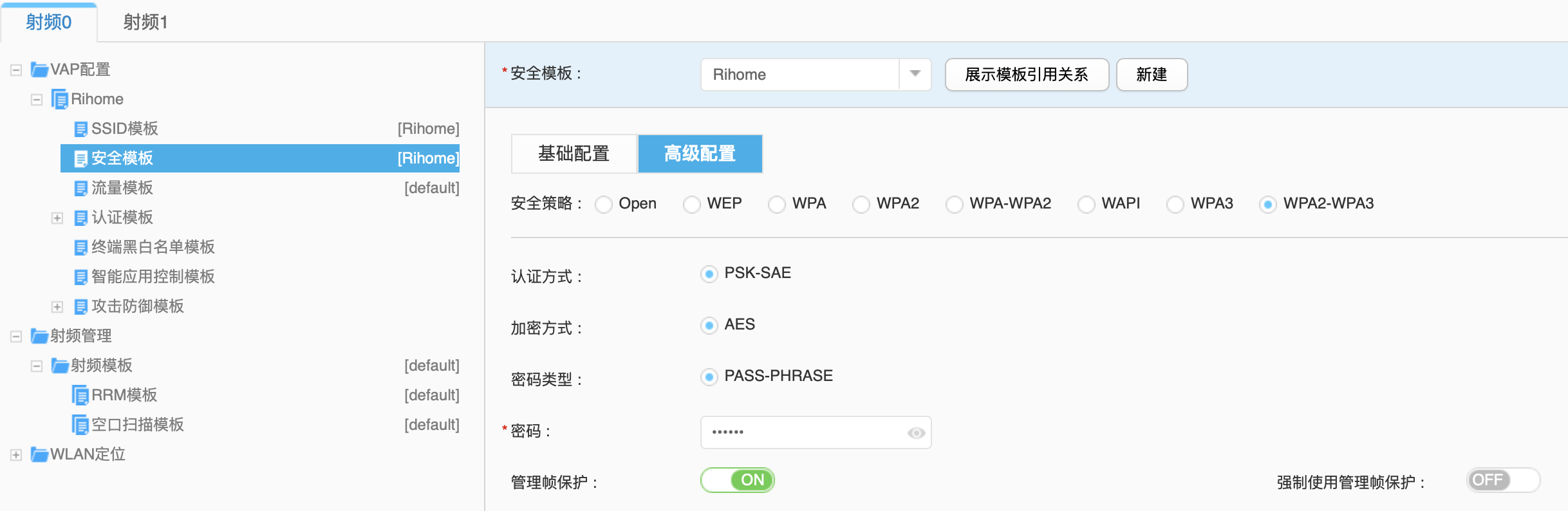Open the 高级配置 tab
The width and height of the screenshot is (1568, 511).
point(700,154)
